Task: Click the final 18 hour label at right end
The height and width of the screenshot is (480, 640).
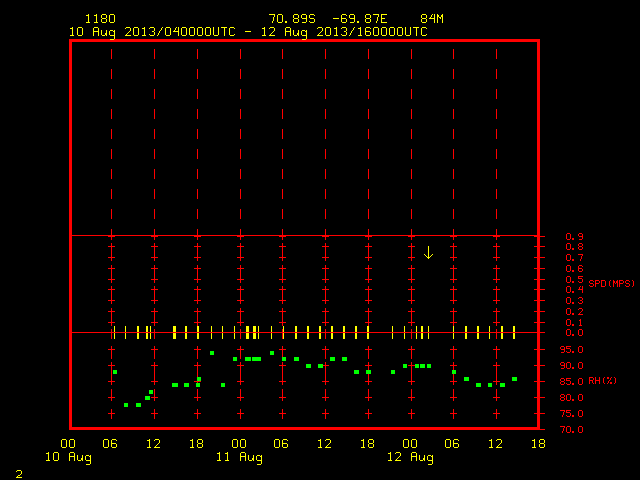Action: [538, 444]
